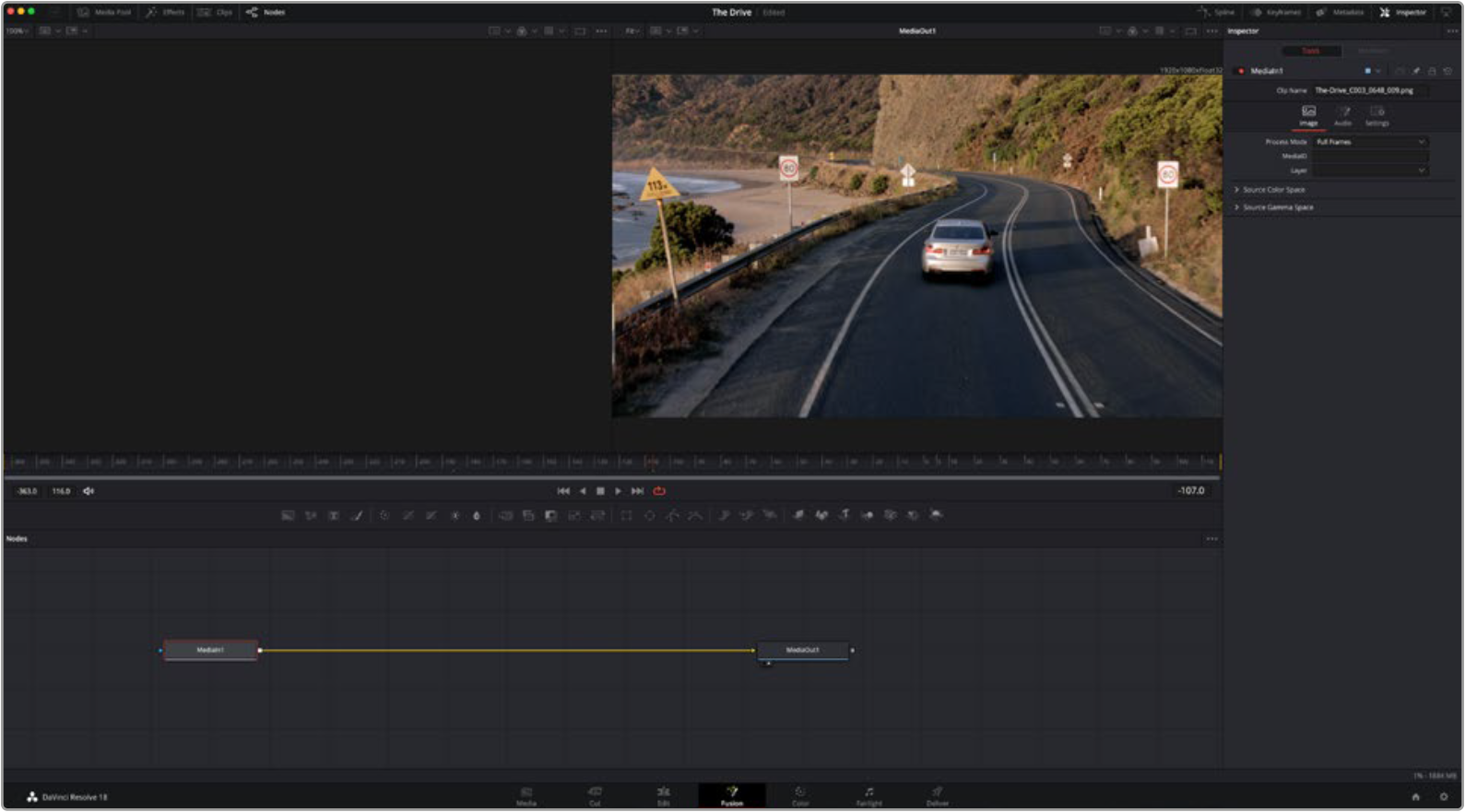This screenshot has height=812, width=1465.
Task: Open the Process Mode dropdown
Action: (x=1370, y=142)
